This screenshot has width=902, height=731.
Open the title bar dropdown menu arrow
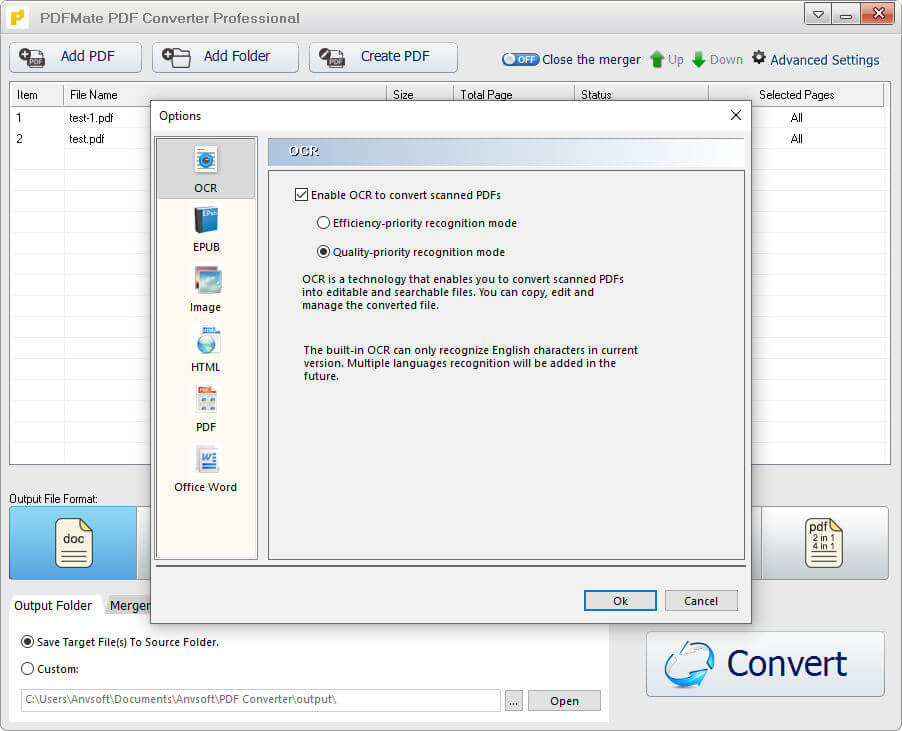(x=818, y=14)
